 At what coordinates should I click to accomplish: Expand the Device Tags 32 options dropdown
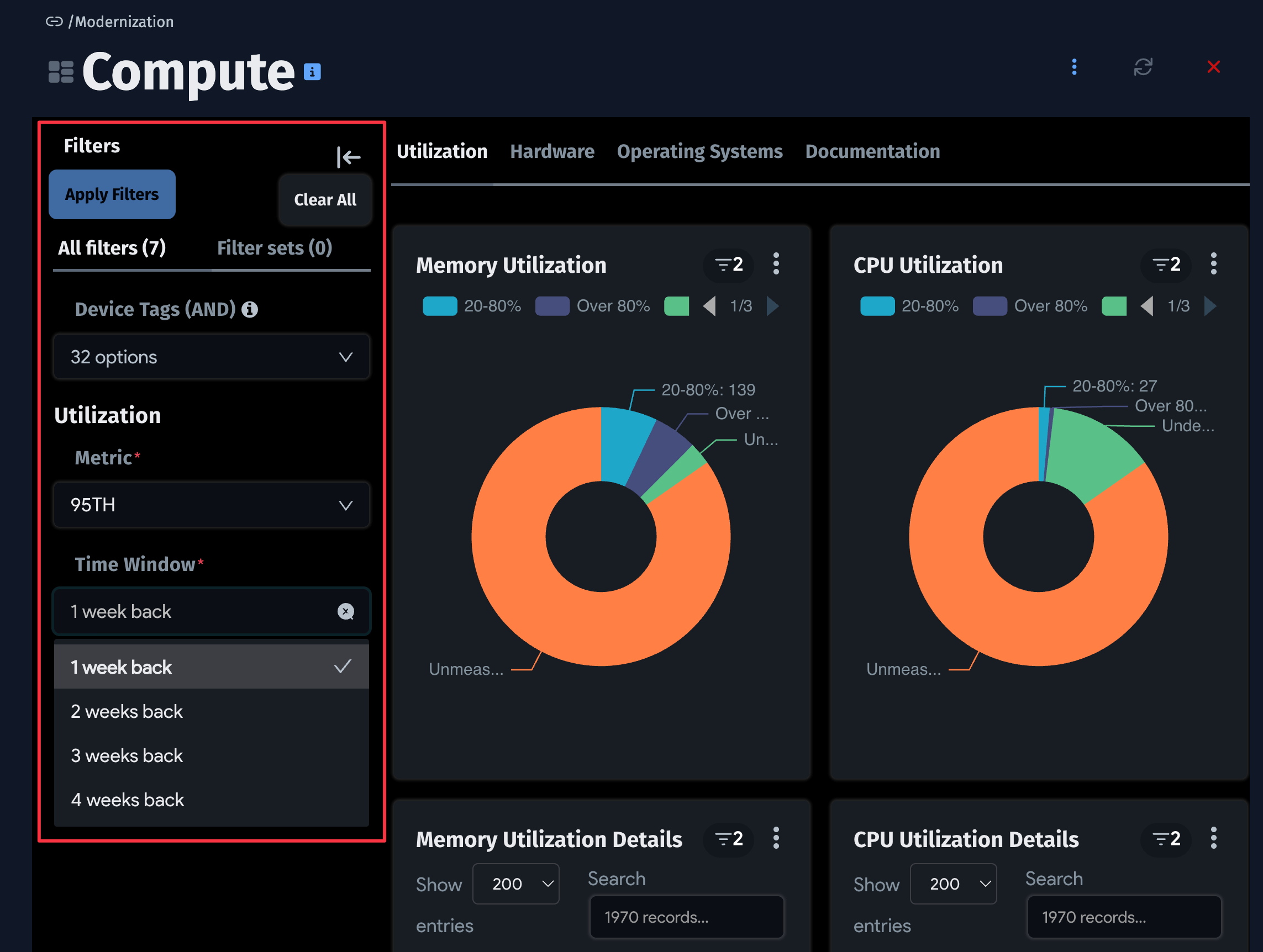[211, 357]
